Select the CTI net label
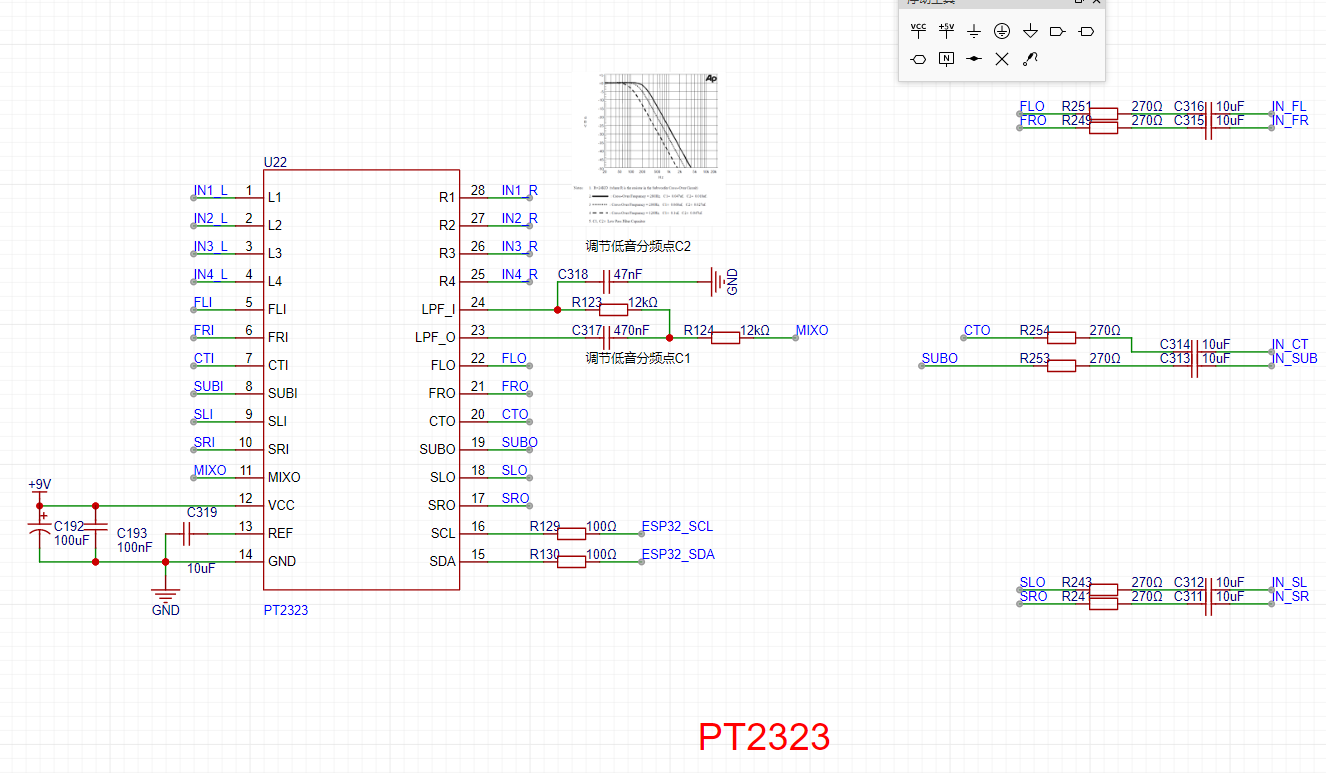1326x773 pixels. click(x=203, y=358)
